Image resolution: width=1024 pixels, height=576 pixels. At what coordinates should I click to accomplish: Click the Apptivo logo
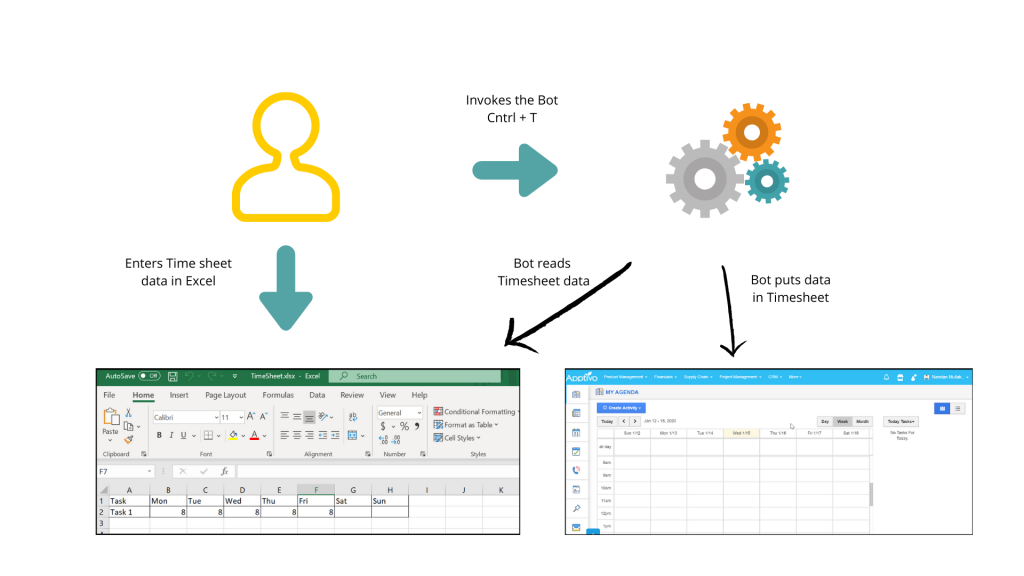[581, 377]
